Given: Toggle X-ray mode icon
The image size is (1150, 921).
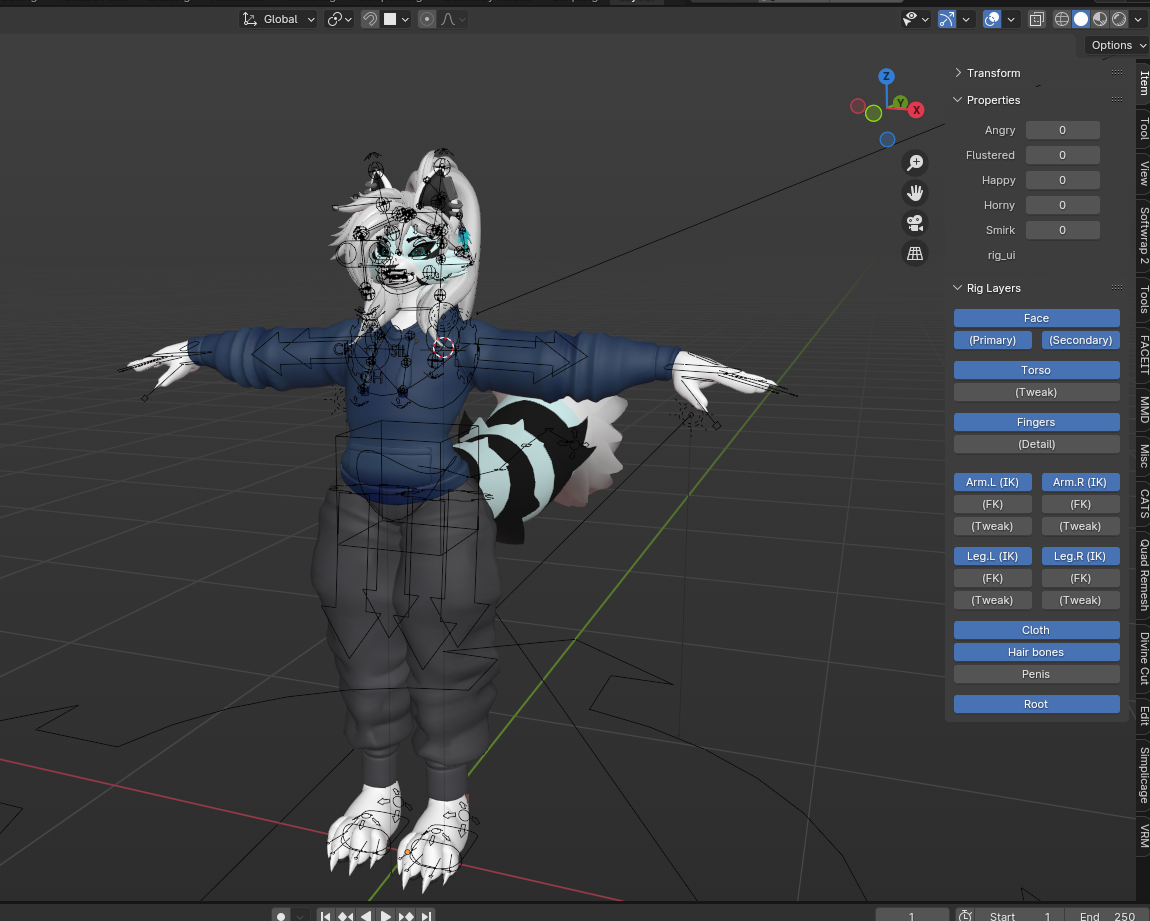Looking at the screenshot, I should click(x=1036, y=19).
